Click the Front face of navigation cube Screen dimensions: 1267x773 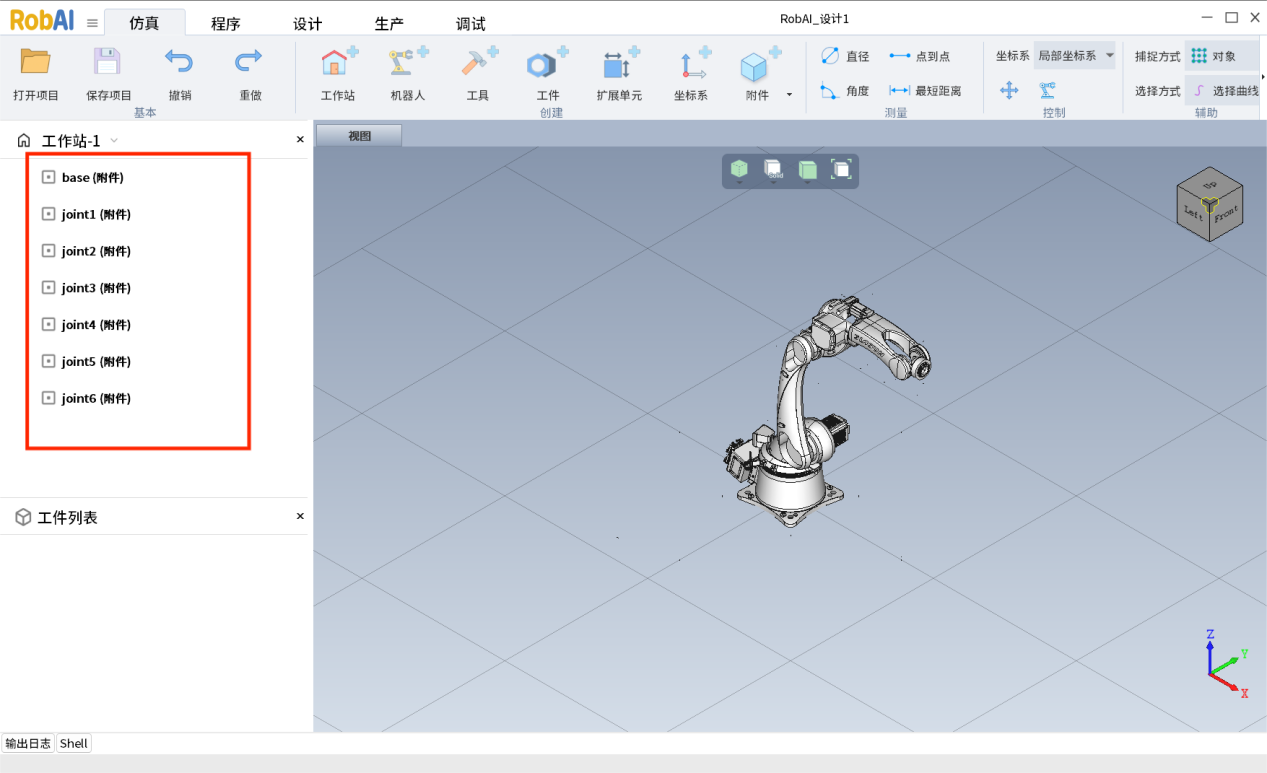(1227, 213)
